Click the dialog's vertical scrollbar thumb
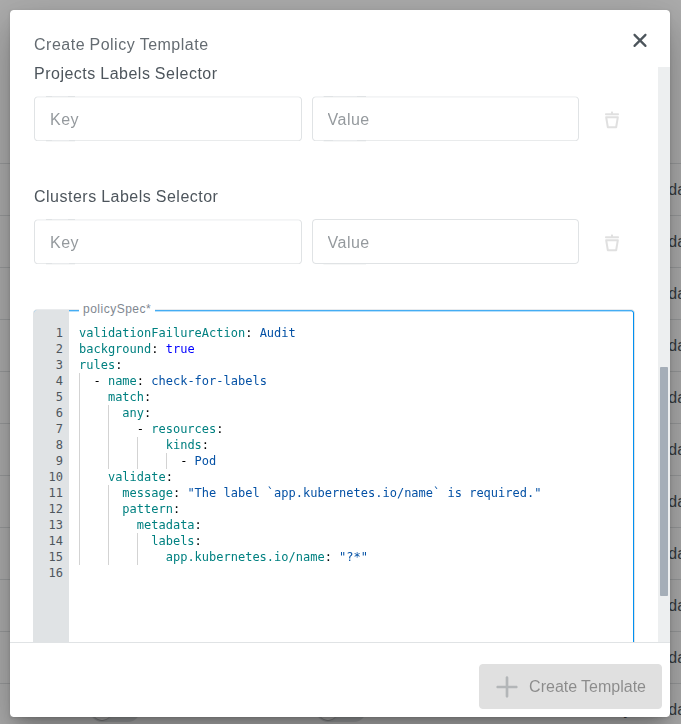This screenshot has height=724, width=681. [x=664, y=480]
